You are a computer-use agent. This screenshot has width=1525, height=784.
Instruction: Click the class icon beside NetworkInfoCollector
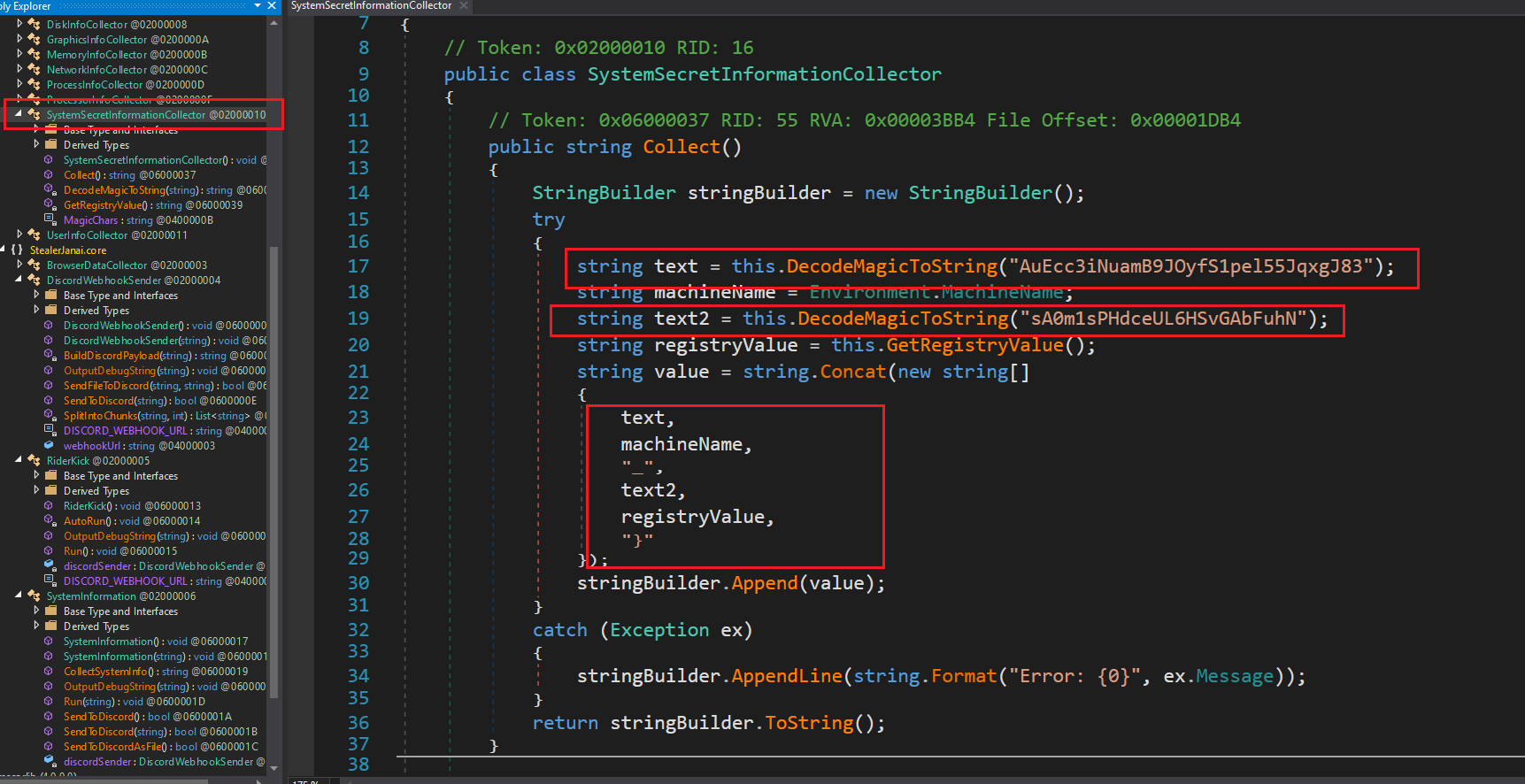[34, 70]
